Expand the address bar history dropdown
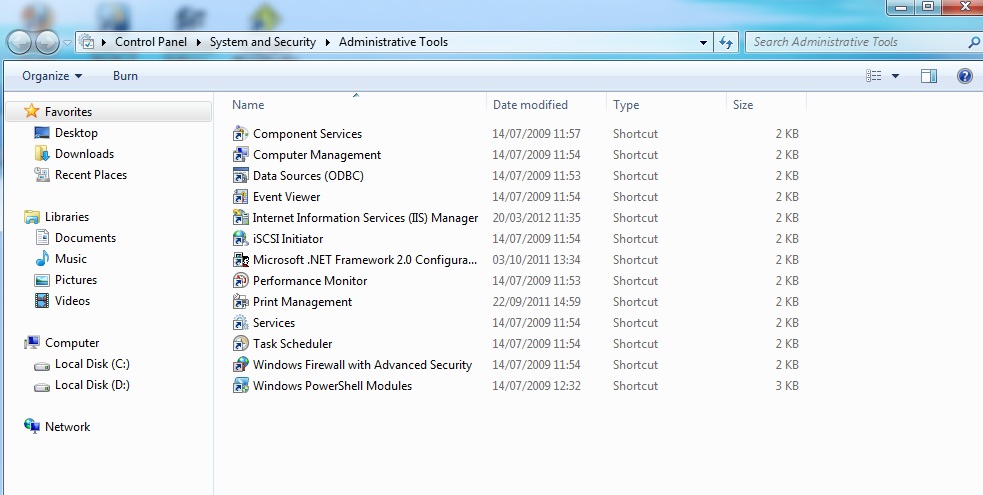This screenshot has width=983, height=495. point(703,43)
